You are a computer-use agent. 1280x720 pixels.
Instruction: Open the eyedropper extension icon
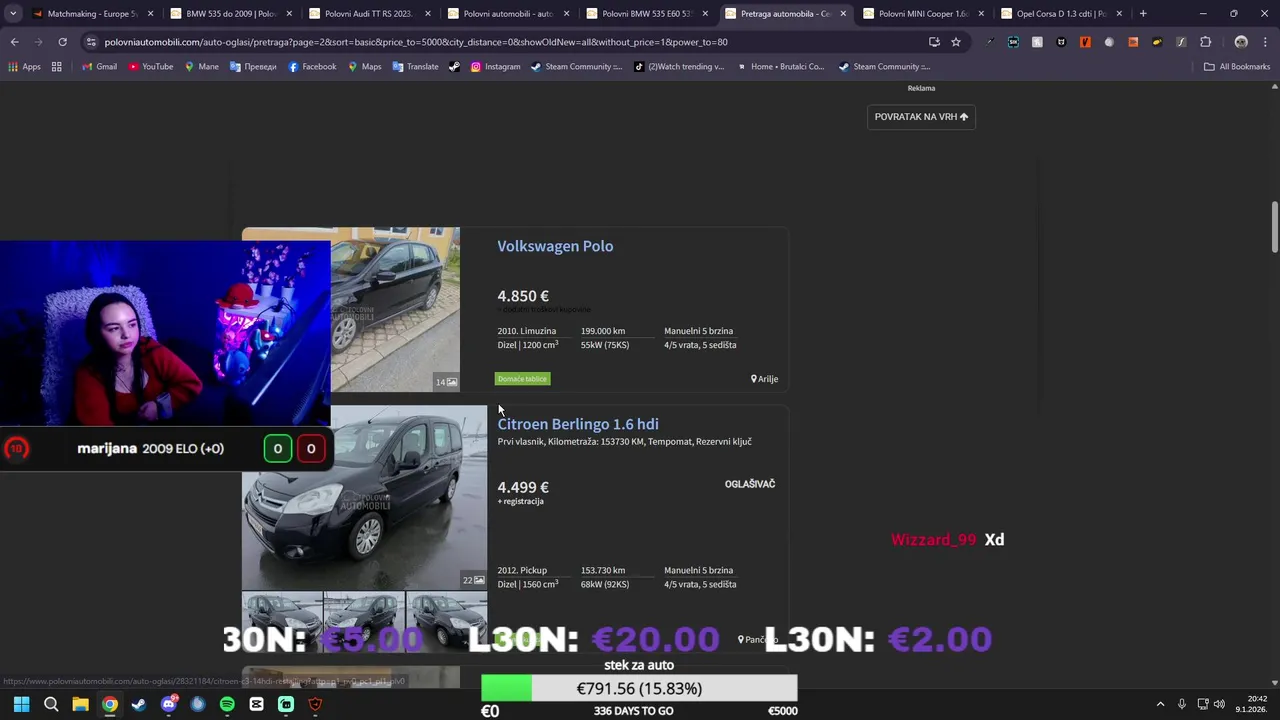click(989, 42)
